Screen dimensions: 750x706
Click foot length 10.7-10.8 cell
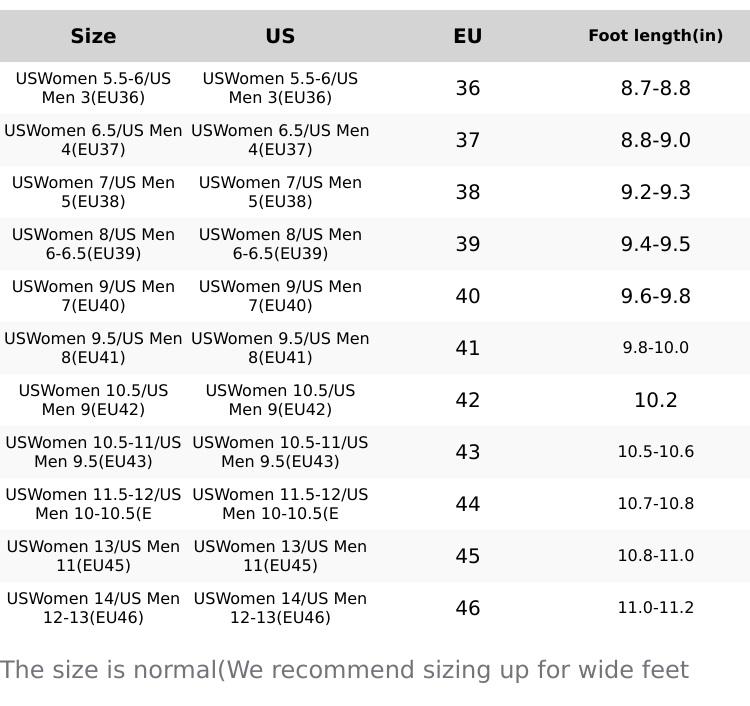(x=655, y=504)
